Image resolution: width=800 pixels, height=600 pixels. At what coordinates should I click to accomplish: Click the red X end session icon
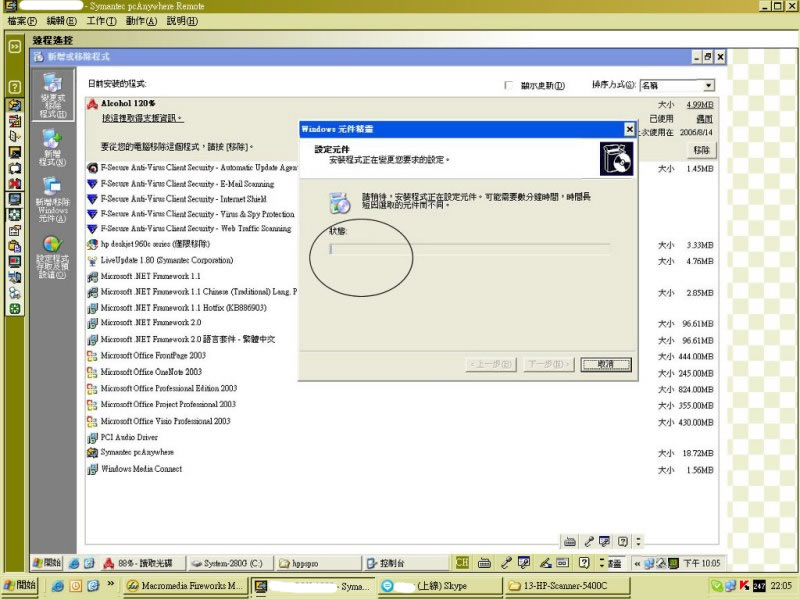point(15,183)
